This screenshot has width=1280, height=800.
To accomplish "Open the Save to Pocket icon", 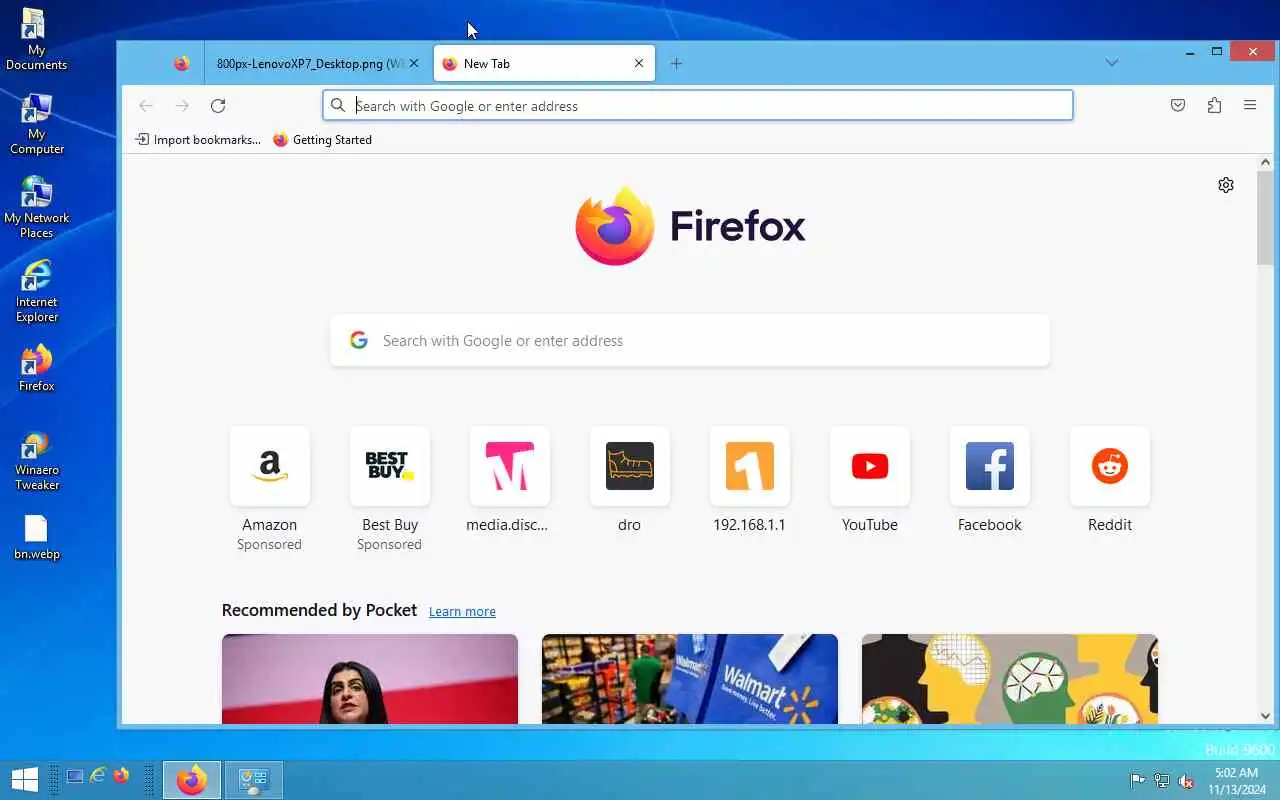I will pyautogui.click(x=1178, y=105).
